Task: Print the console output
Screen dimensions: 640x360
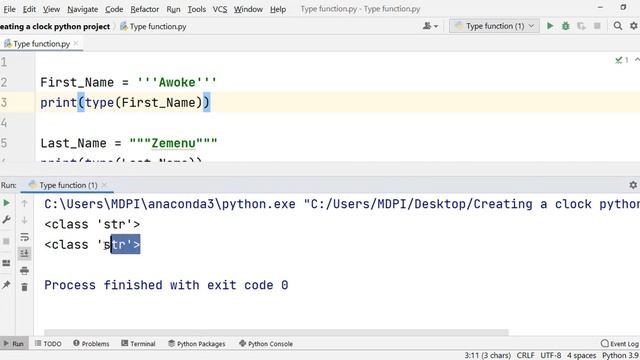Action: click(24, 271)
